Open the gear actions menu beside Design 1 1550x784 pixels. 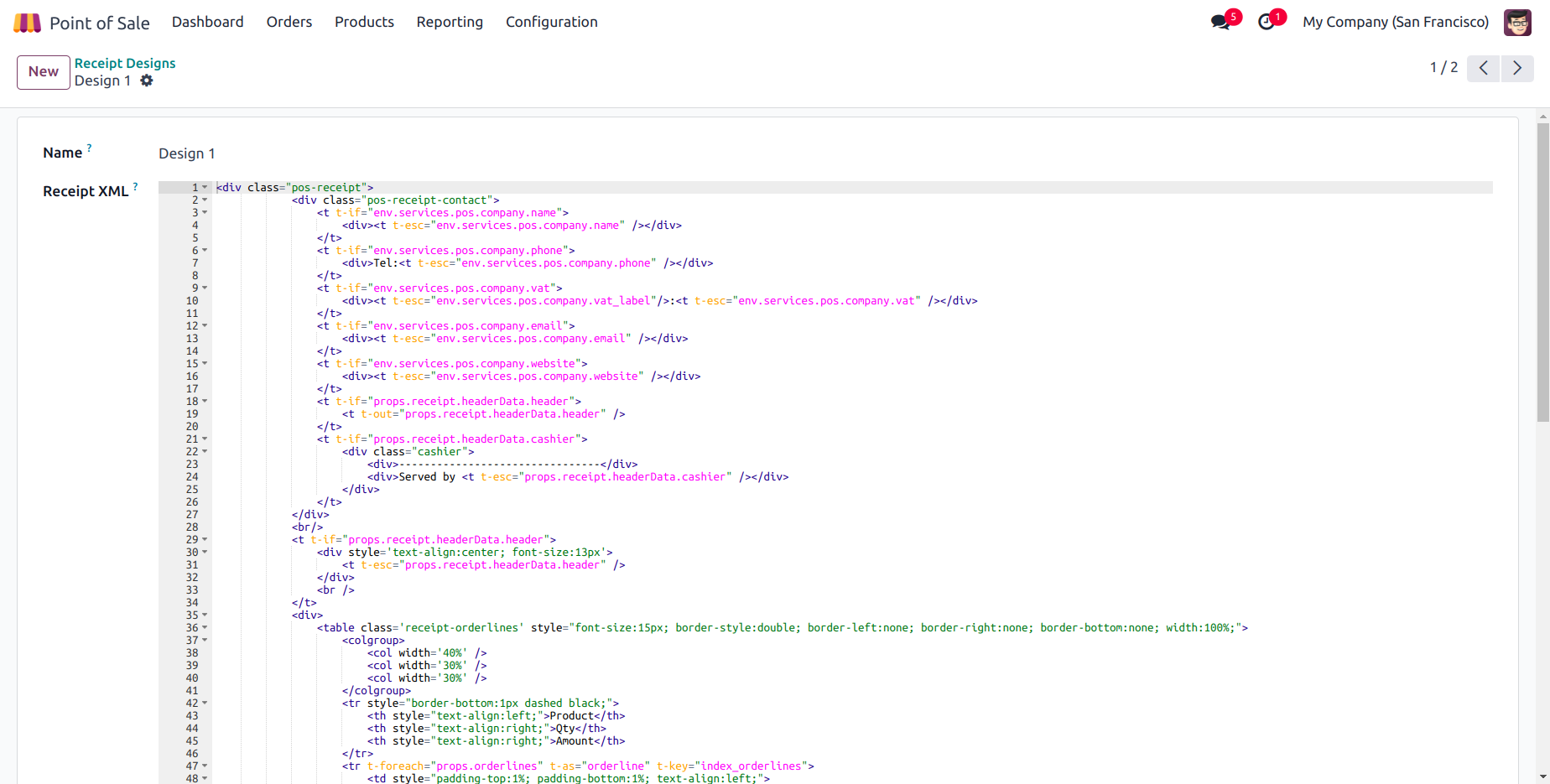coord(147,80)
